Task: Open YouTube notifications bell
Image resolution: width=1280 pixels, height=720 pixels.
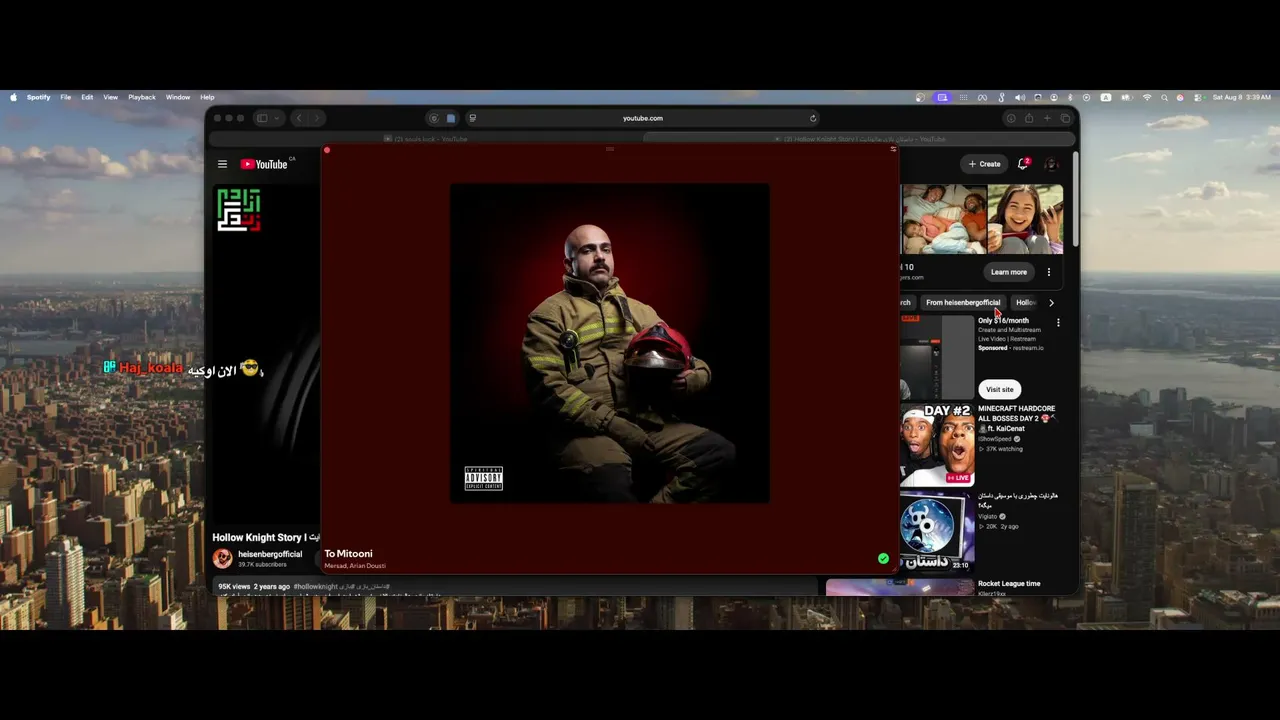Action: 1023,164
